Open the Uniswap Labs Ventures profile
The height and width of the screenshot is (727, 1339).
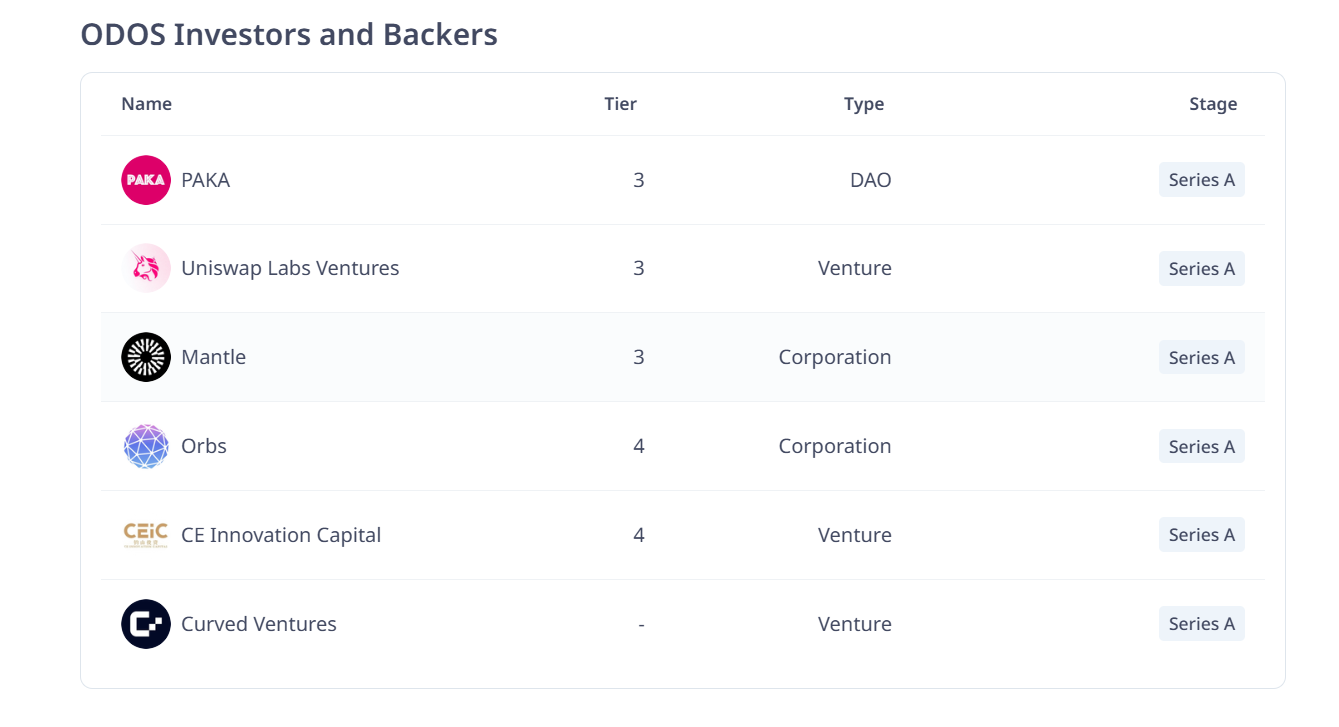[290, 268]
